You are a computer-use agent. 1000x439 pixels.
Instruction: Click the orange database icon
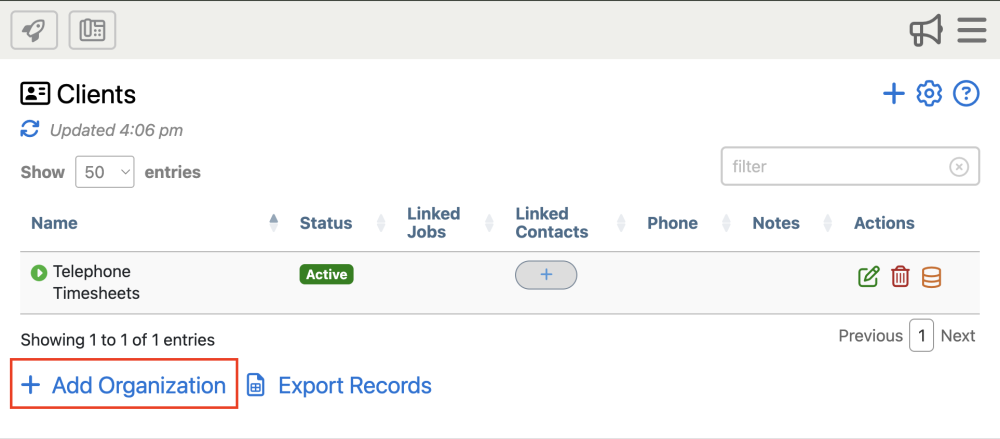(931, 277)
